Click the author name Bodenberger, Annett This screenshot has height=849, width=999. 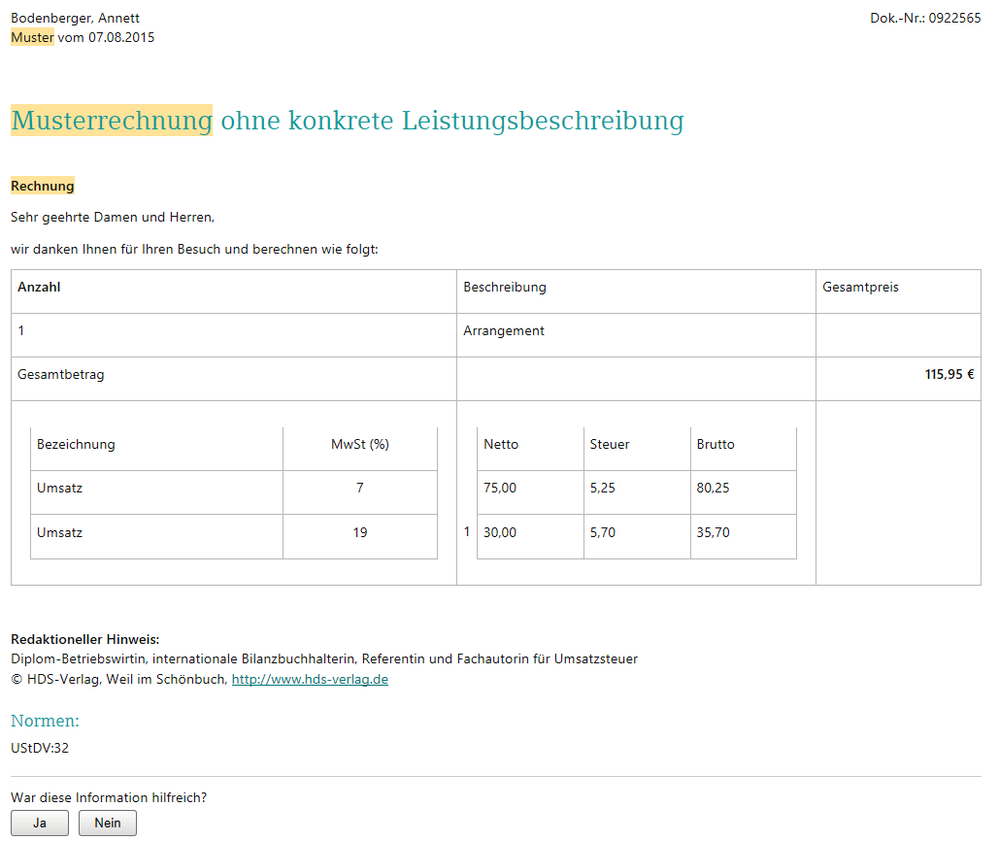[75, 18]
